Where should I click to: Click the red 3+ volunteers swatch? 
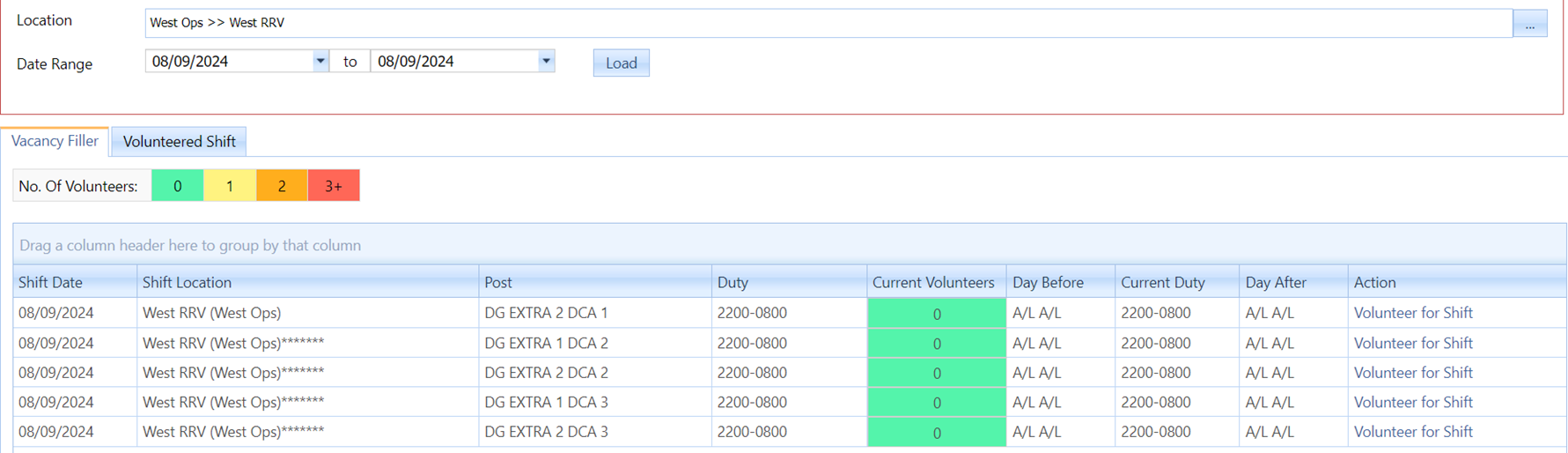tap(334, 186)
